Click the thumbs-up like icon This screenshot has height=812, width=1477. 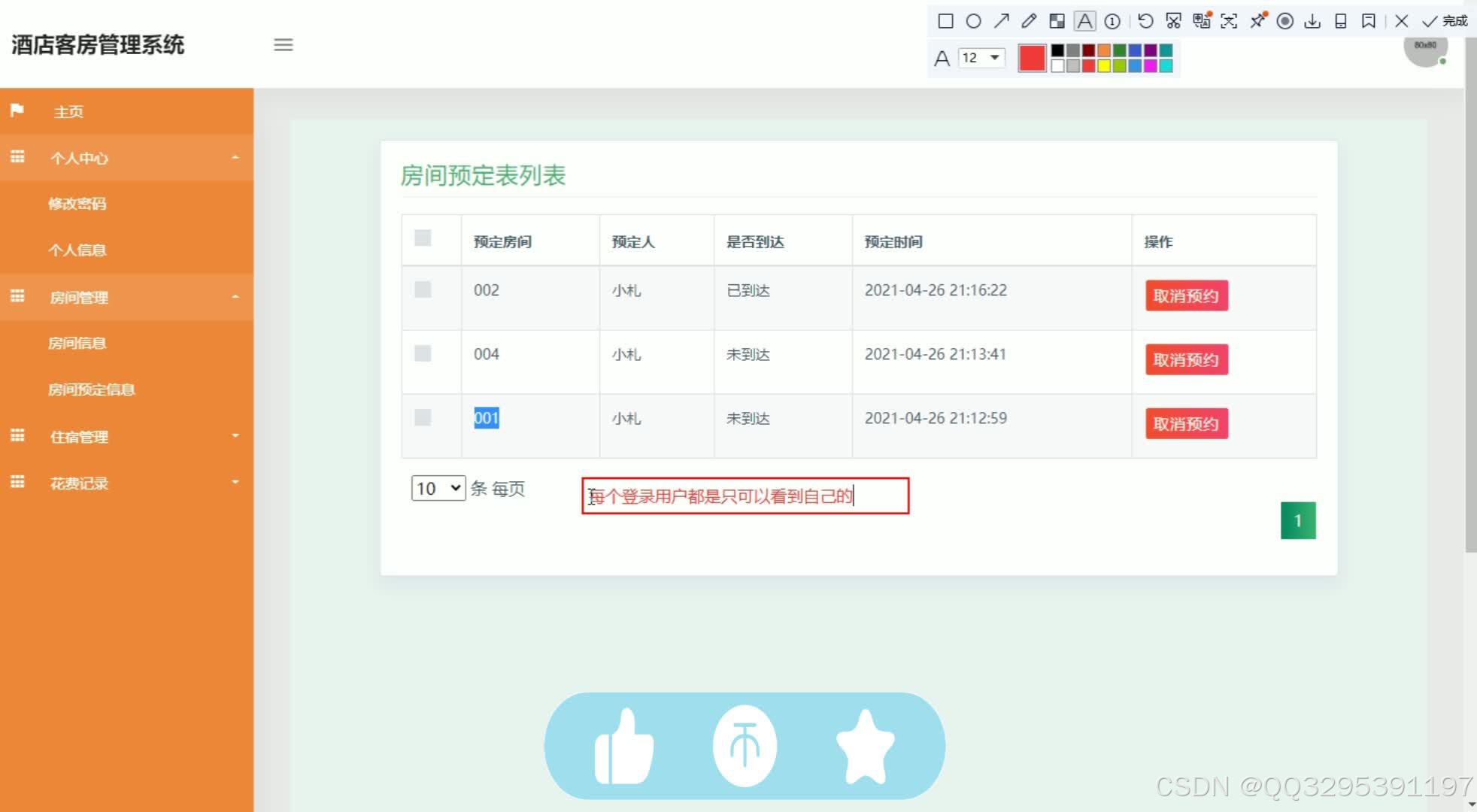pyautogui.click(x=624, y=747)
